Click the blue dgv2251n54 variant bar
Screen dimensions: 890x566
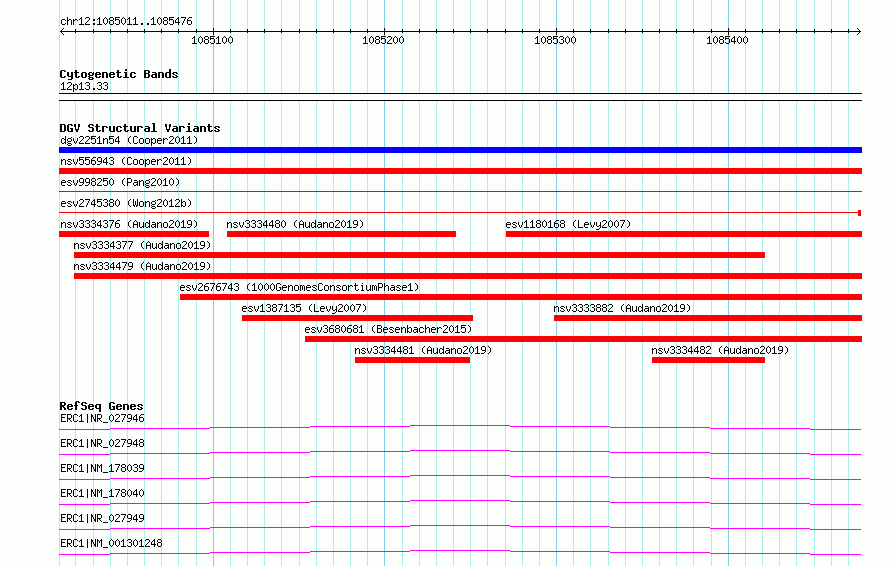(460, 150)
